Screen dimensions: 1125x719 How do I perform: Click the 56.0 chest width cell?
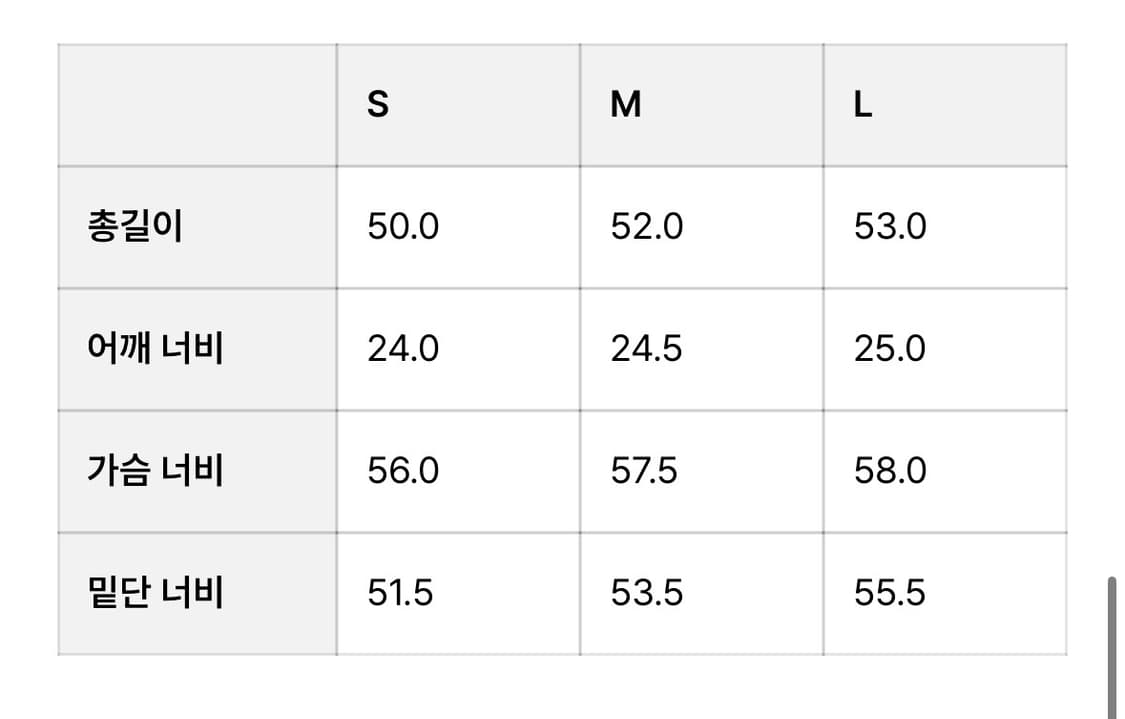point(403,471)
